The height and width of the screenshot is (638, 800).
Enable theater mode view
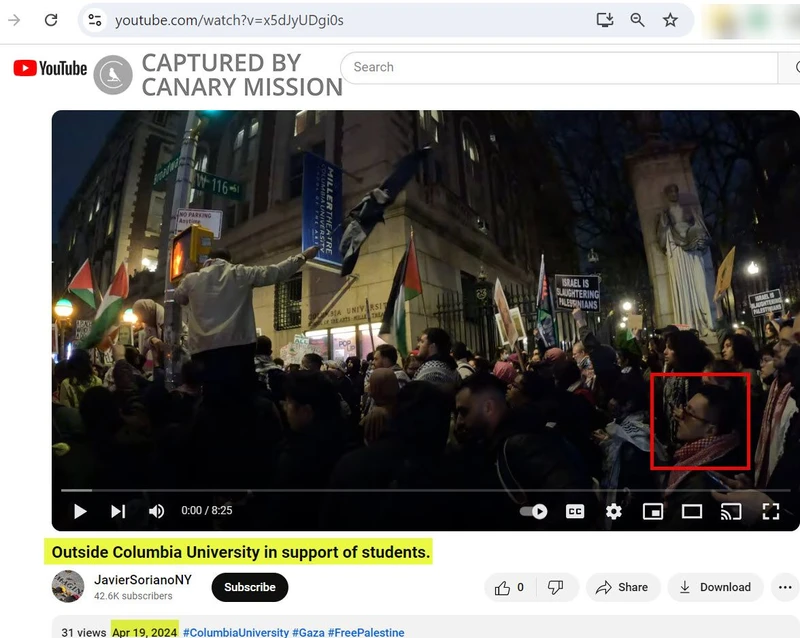[x=692, y=511]
